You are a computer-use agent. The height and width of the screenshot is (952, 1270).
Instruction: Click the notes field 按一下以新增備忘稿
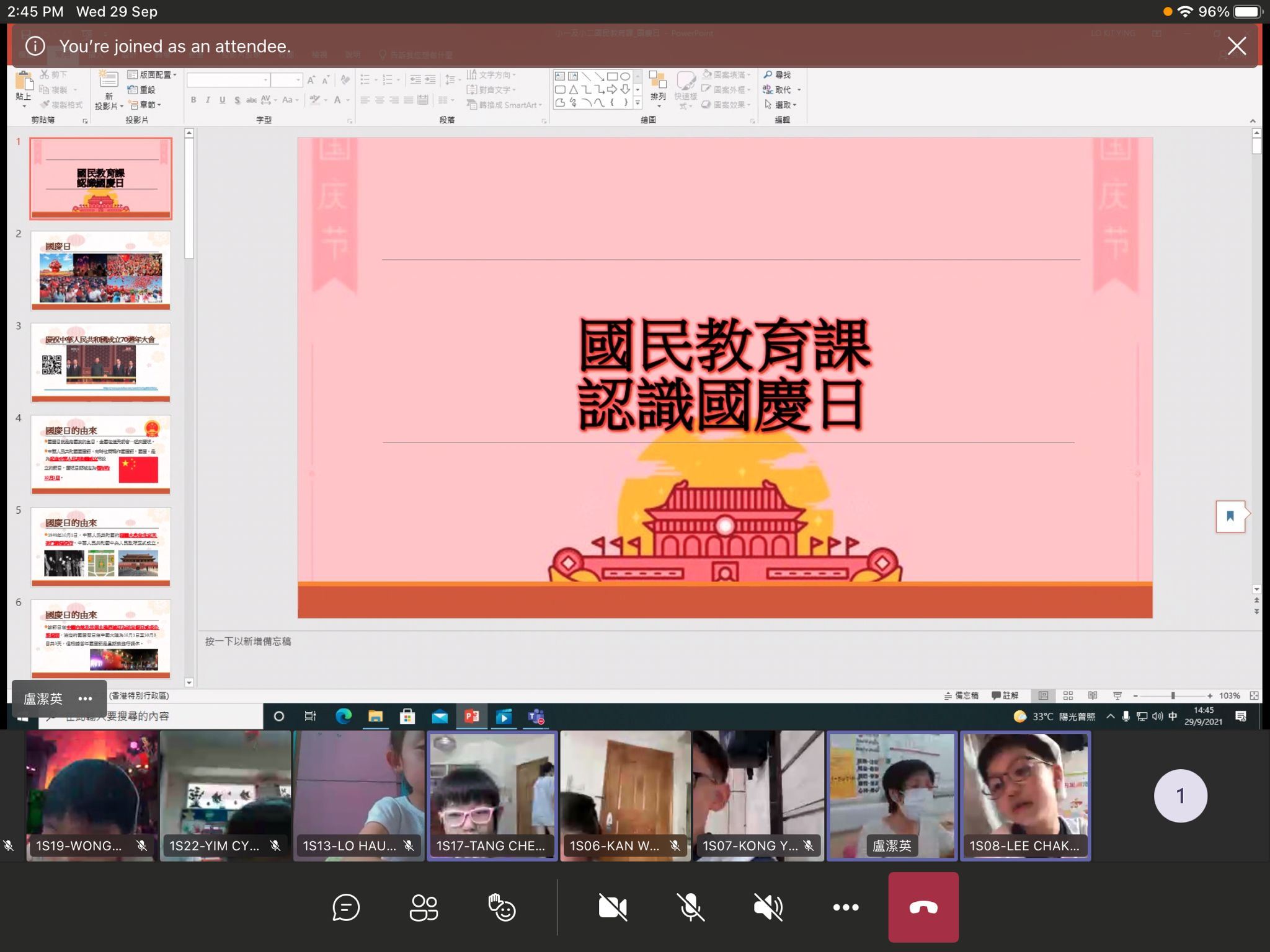click(248, 641)
